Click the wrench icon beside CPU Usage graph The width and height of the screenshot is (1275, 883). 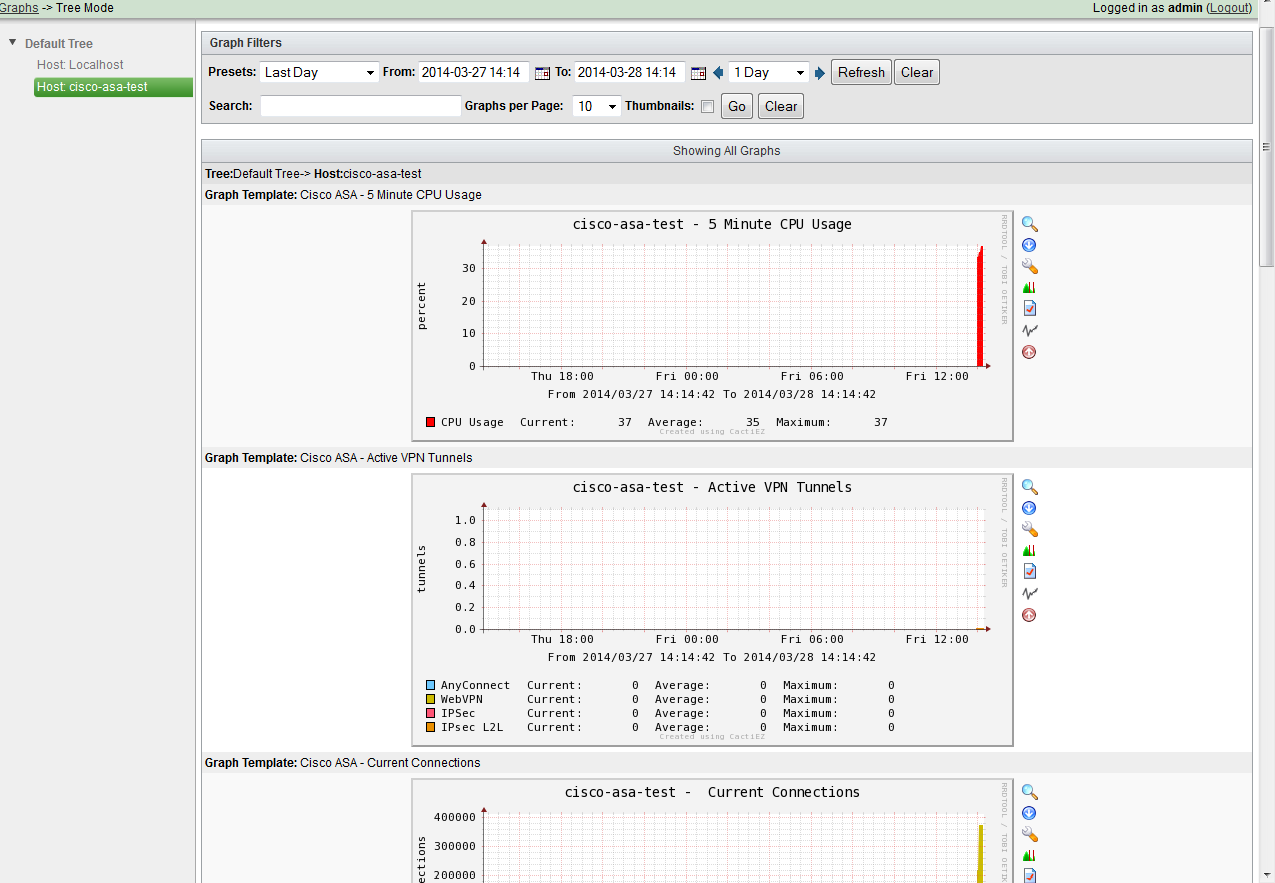1029,267
